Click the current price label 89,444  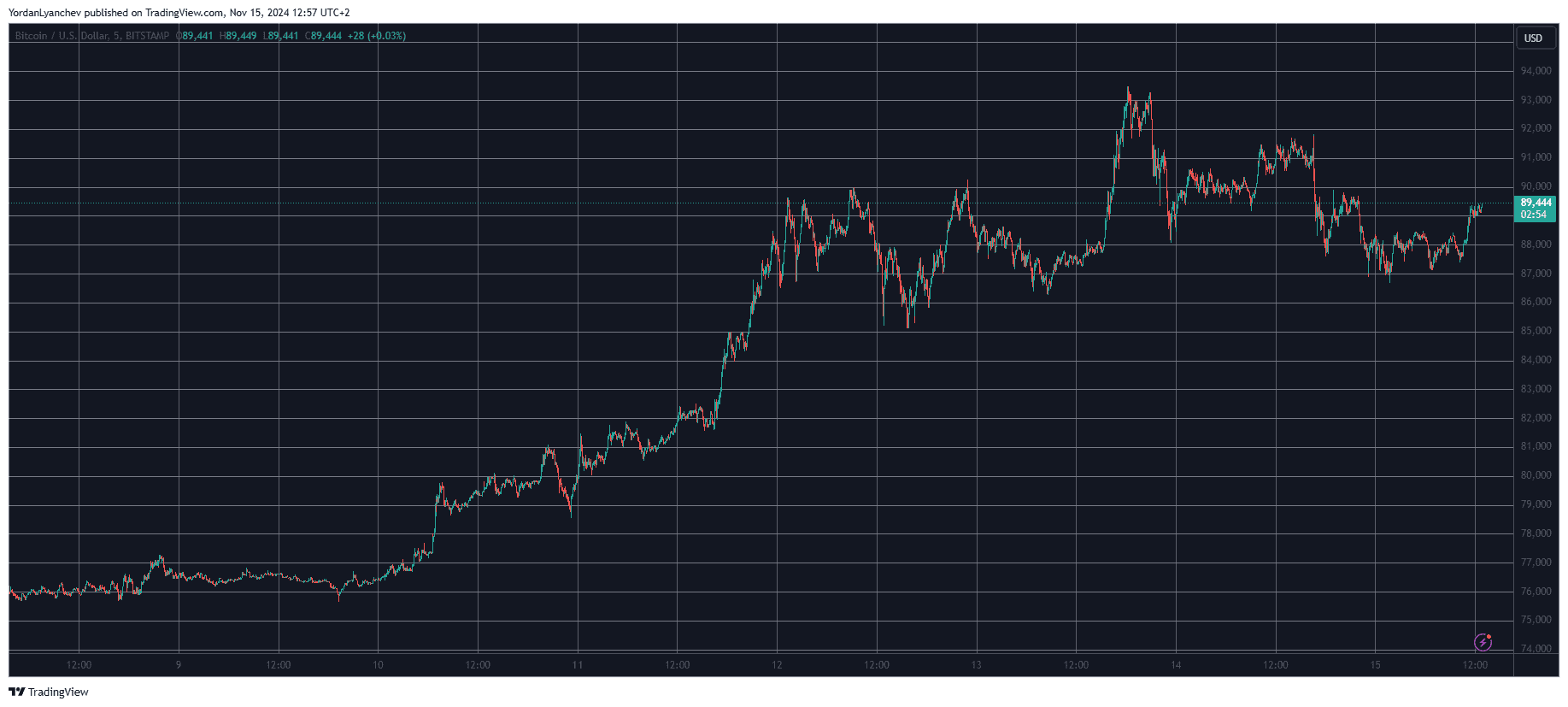click(1536, 203)
